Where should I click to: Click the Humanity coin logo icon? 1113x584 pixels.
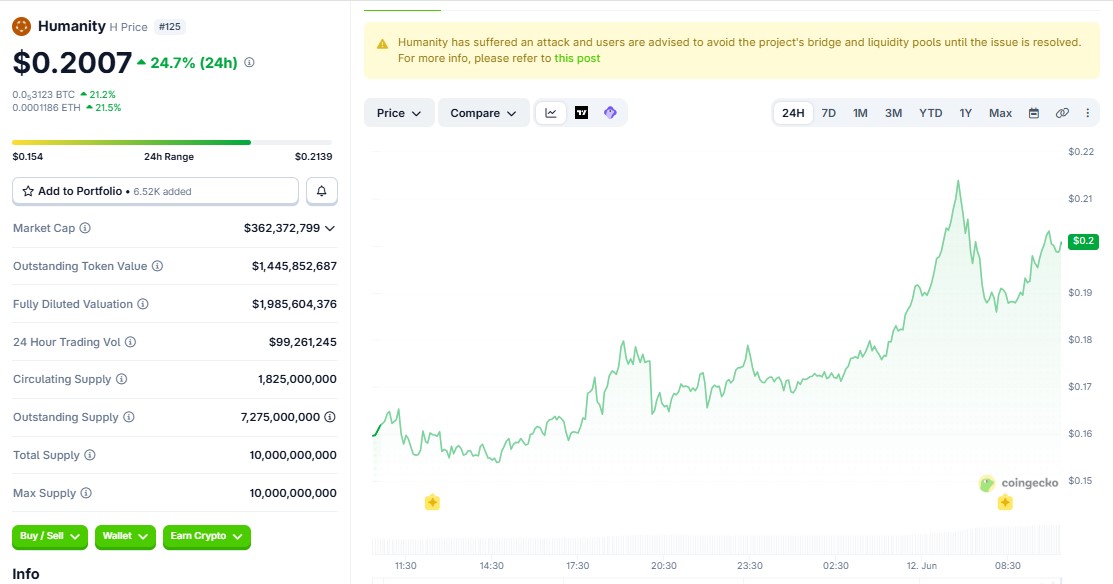pyautogui.click(x=21, y=27)
